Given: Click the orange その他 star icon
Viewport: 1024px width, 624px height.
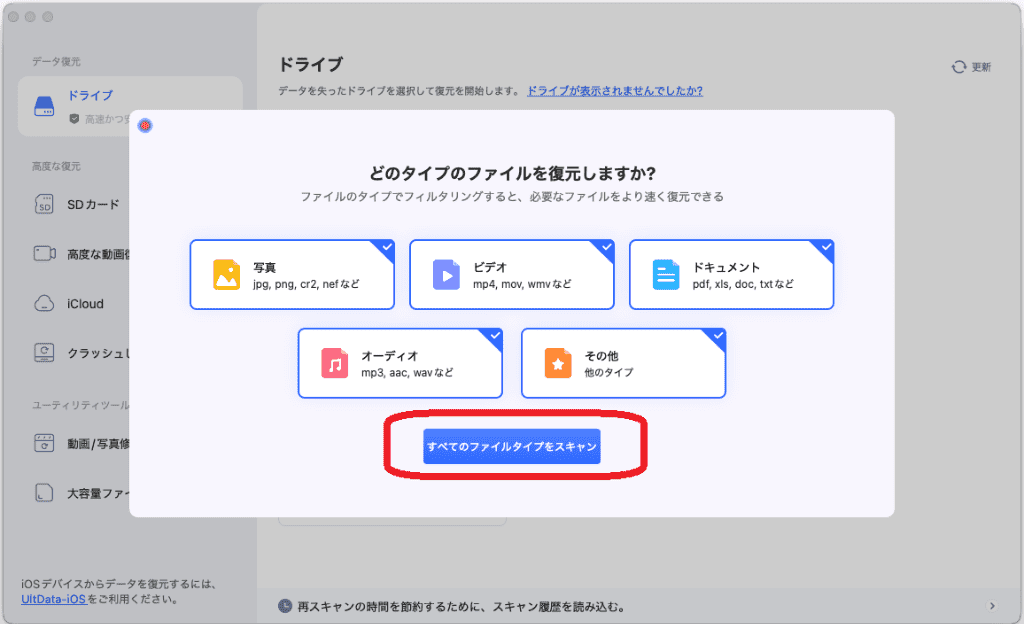Looking at the screenshot, I should point(558,364).
